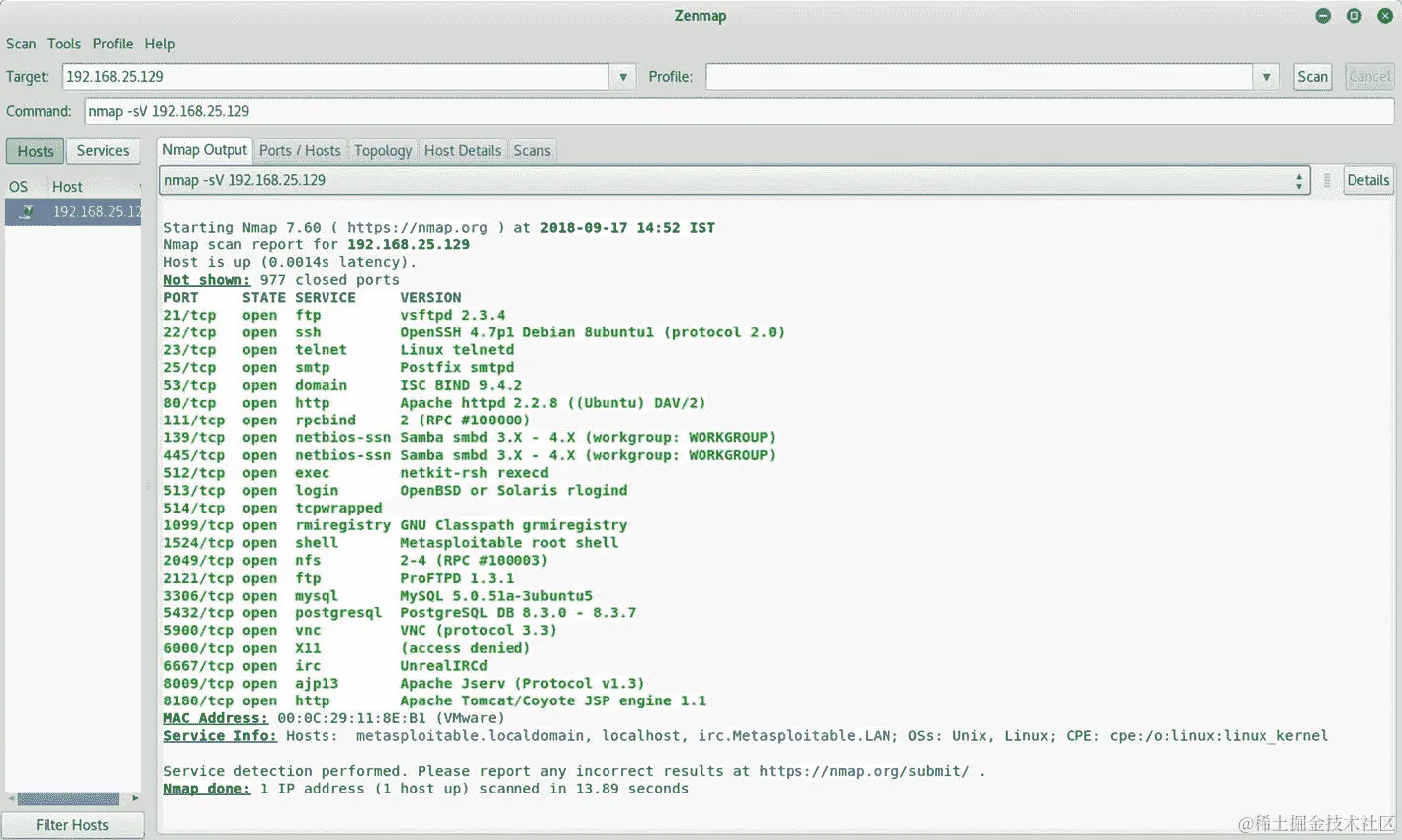
Task: Click 'Metasploitable root shell' text
Action: pyautogui.click(x=509, y=543)
